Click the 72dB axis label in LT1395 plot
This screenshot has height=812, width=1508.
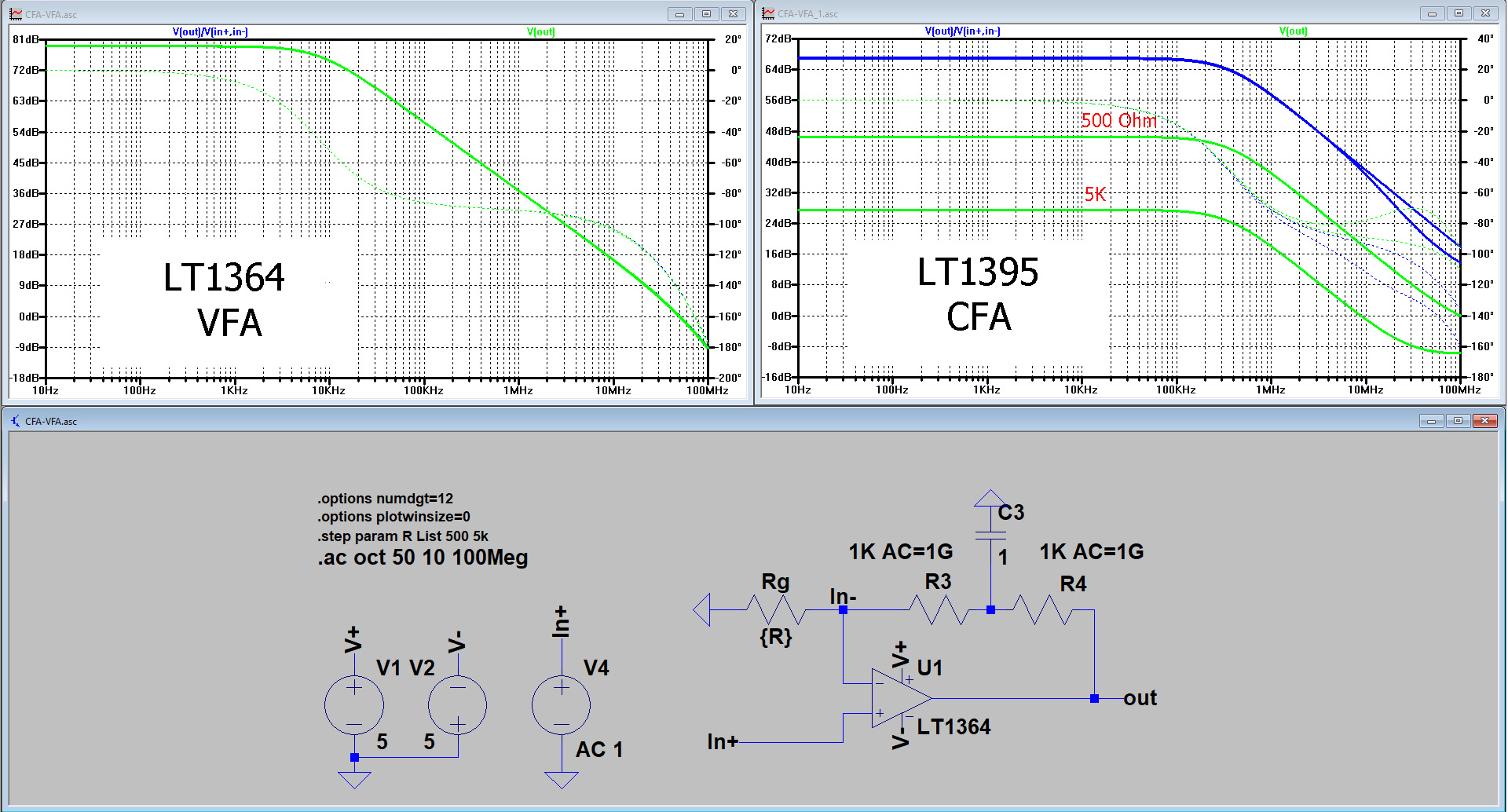click(x=778, y=38)
